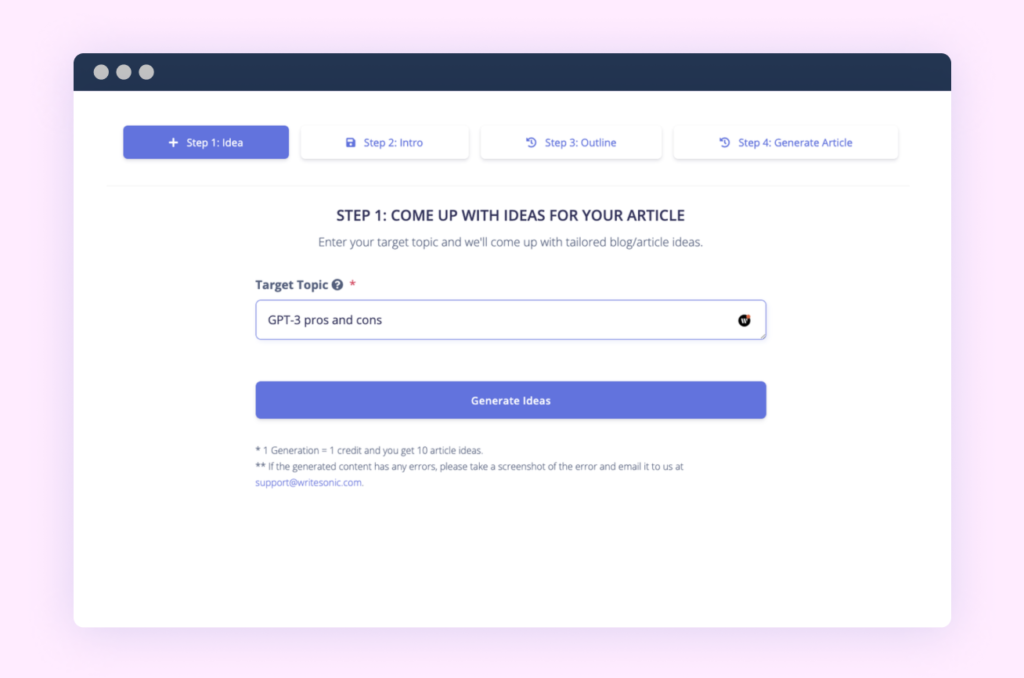Click the red required asterisk
The height and width of the screenshot is (678, 1024).
point(353,283)
